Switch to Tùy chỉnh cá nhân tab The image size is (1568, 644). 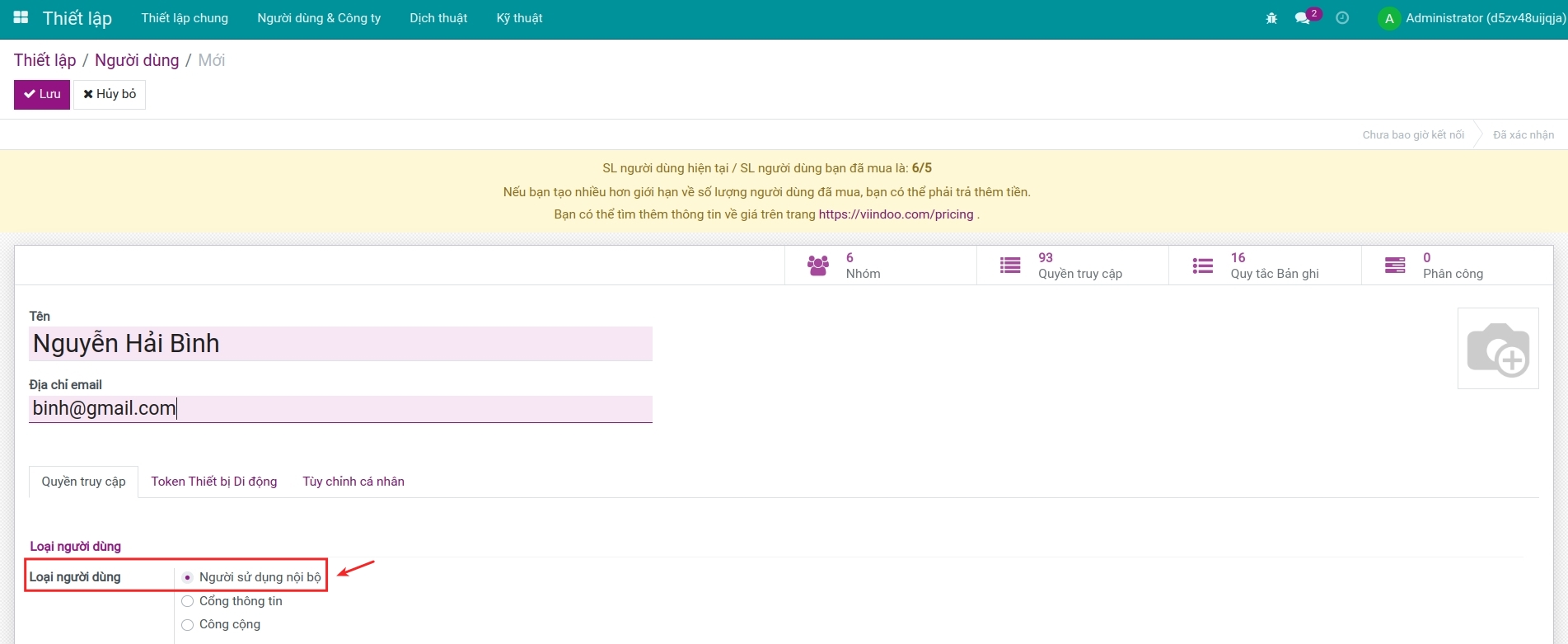coord(353,482)
